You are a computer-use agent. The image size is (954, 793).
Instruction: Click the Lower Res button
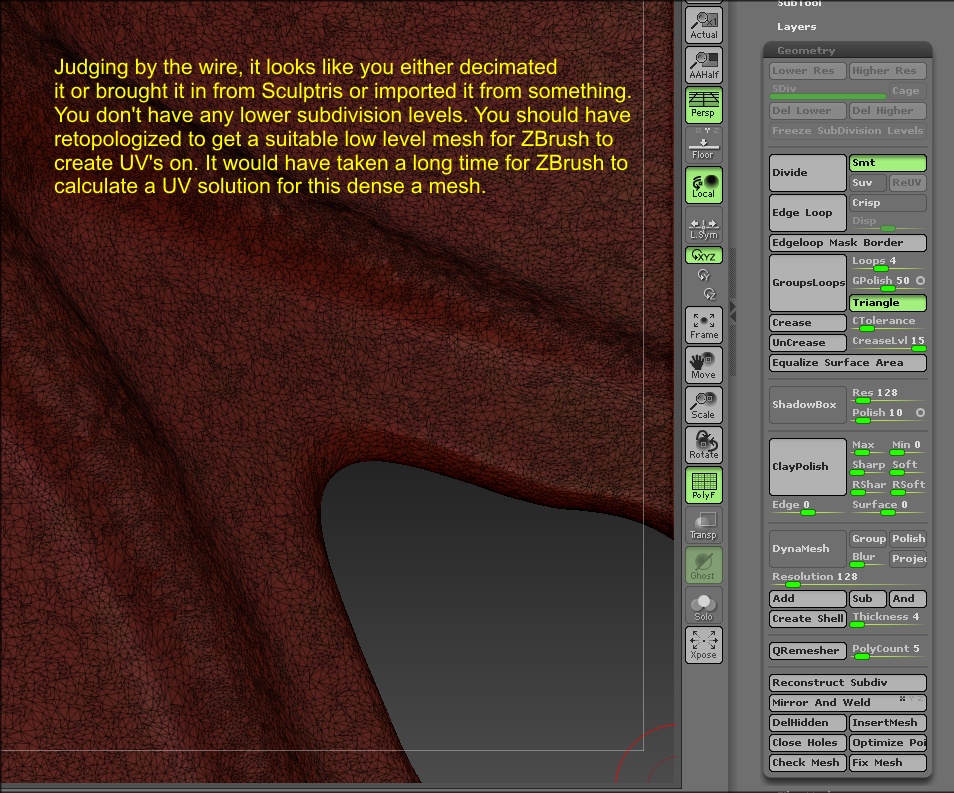[807, 71]
